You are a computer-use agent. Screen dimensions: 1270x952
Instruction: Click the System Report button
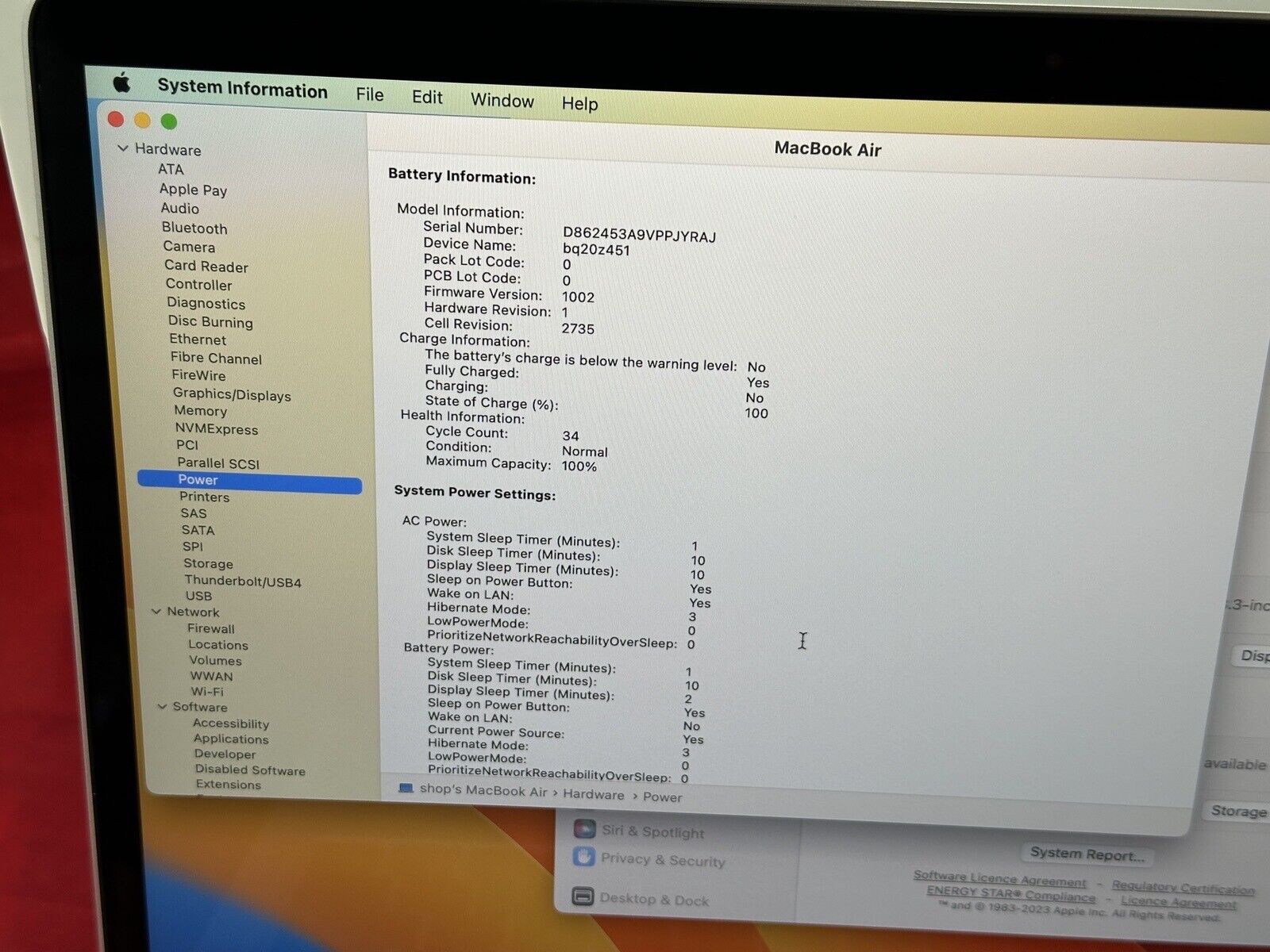(1087, 854)
